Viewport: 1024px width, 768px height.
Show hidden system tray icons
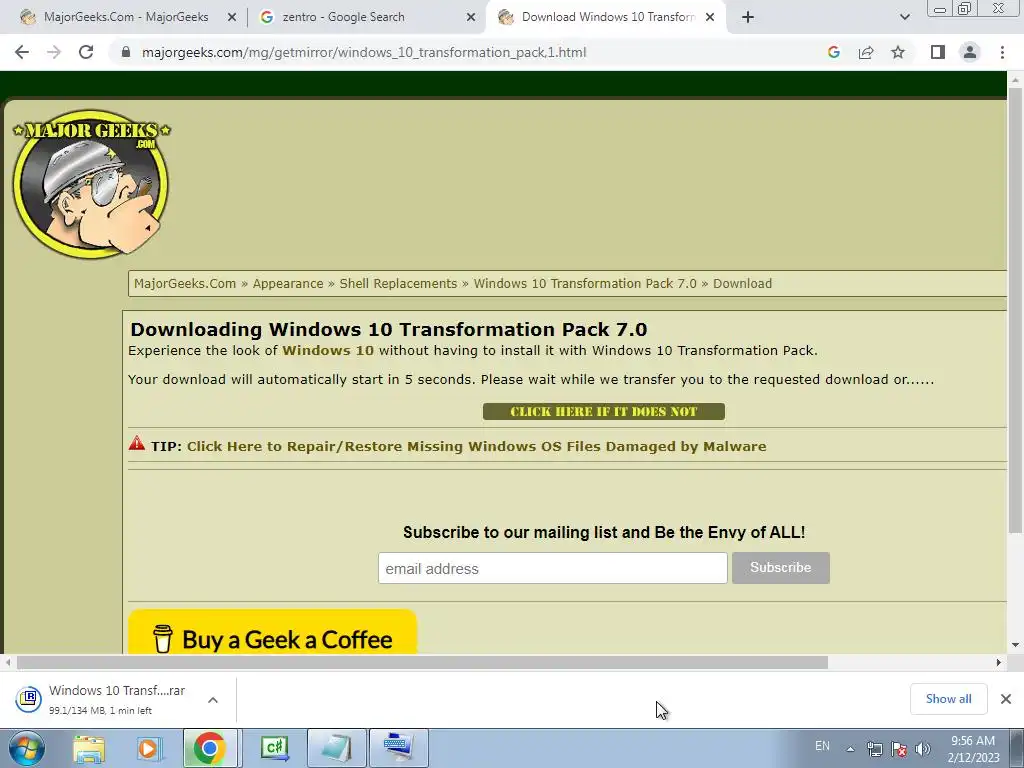(x=850, y=749)
